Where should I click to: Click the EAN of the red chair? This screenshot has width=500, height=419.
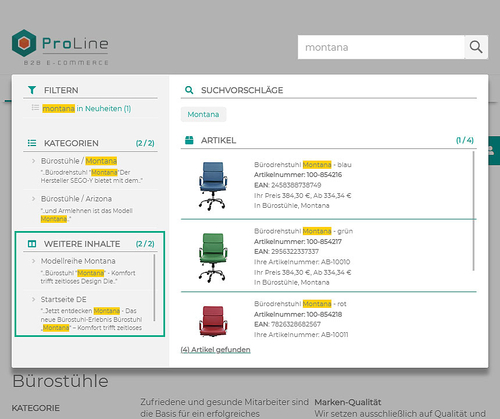(287, 324)
